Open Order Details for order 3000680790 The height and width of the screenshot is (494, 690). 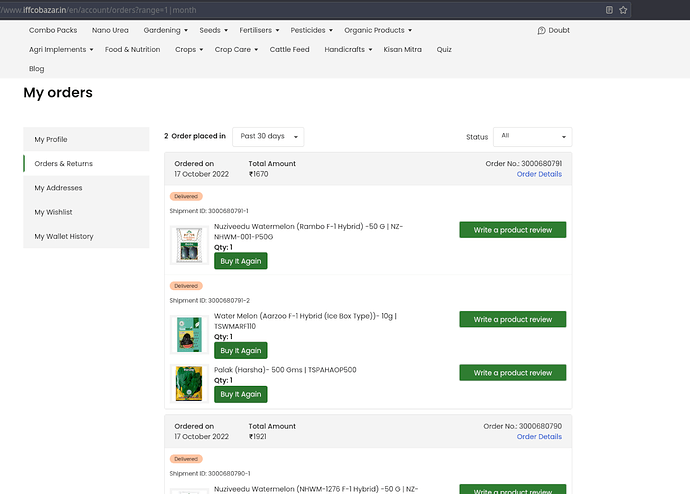tap(539, 437)
